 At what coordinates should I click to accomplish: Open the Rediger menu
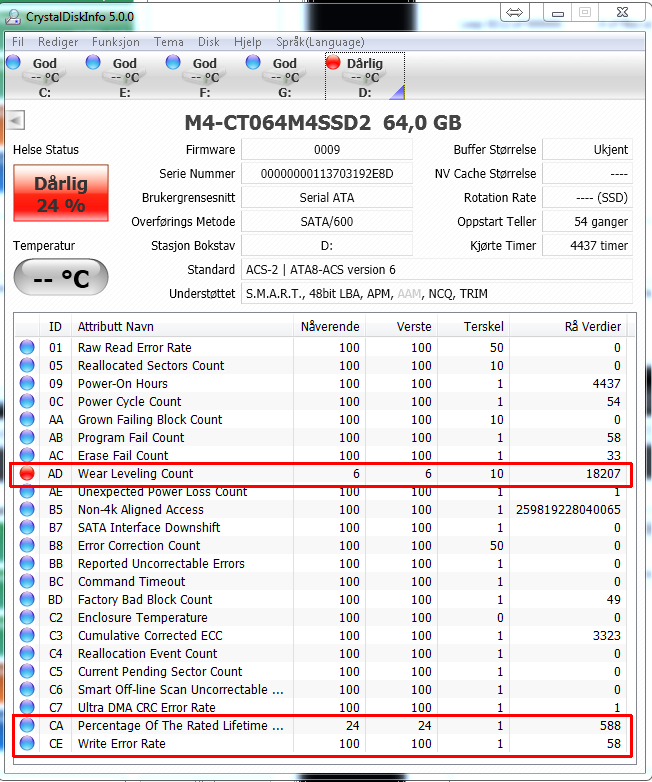pyautogui.click(x=58, y=42)
